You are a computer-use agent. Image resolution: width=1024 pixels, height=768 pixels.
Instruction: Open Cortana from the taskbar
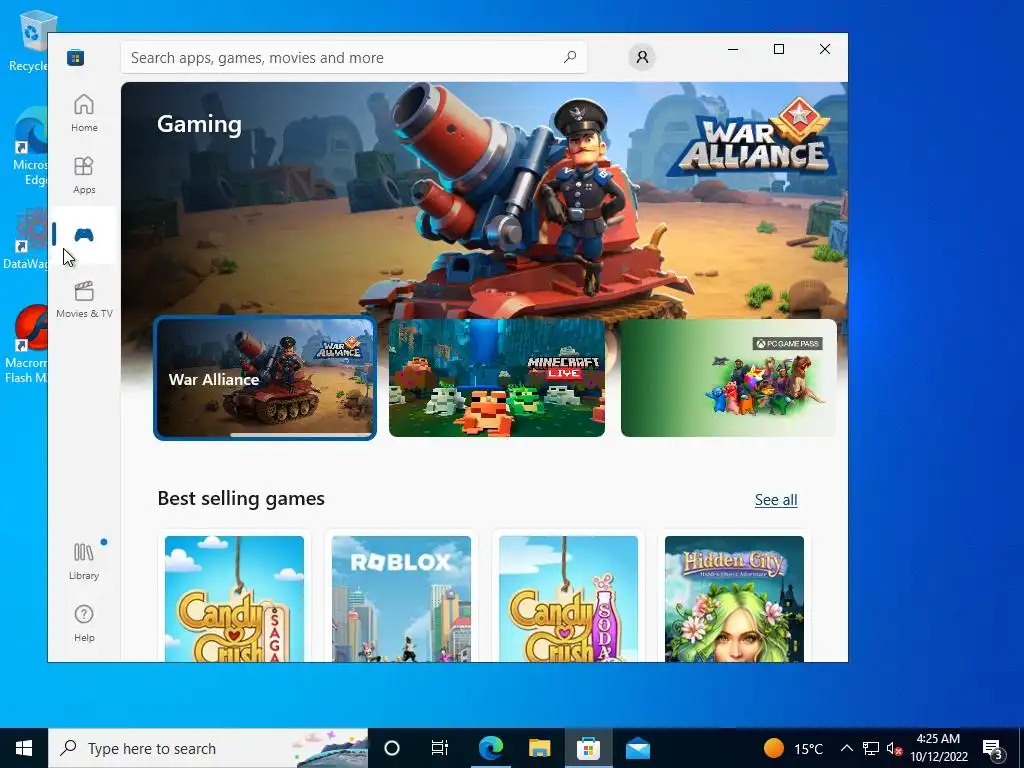pyautogui.click(x=392, y=748)
